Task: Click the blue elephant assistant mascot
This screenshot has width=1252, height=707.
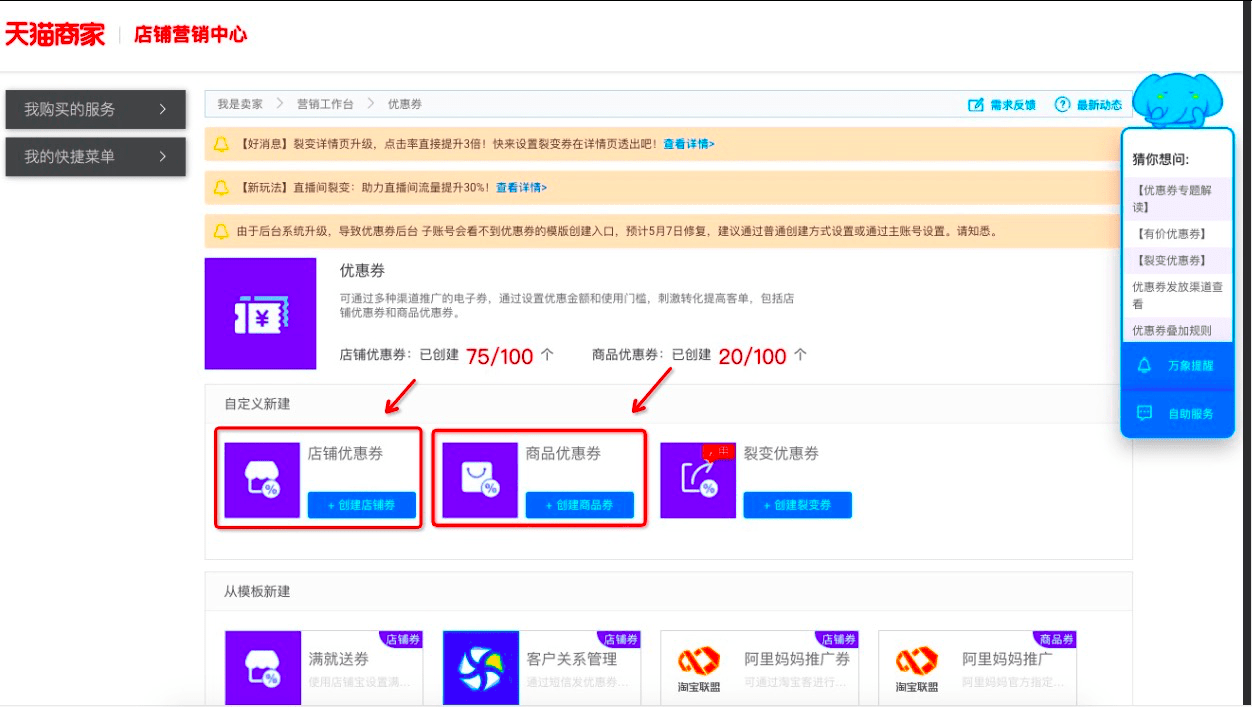Action: coord(1178,100)
